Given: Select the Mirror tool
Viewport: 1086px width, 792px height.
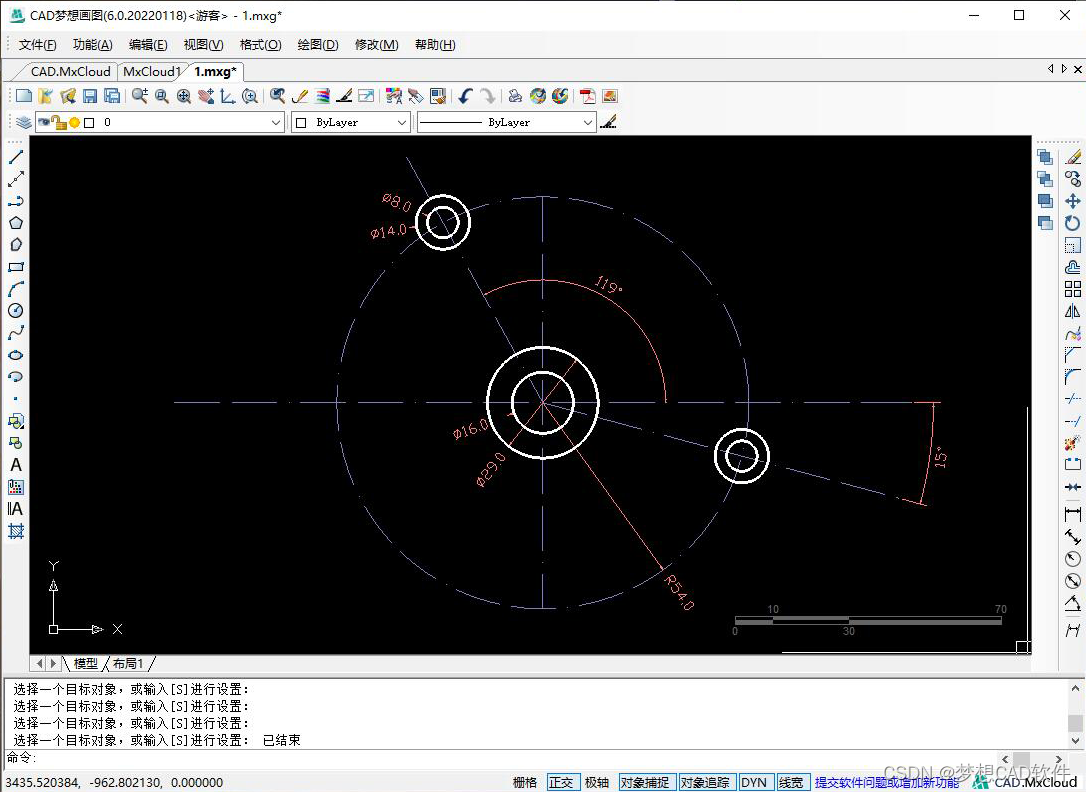Looking at the screenshot, I should [1073, 311].
